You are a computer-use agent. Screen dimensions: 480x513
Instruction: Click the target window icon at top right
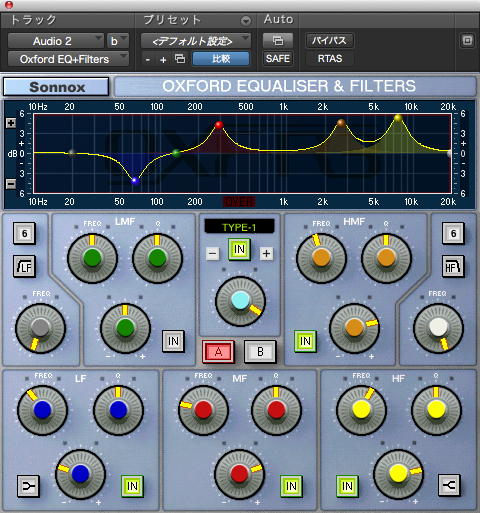click(467, 41)
